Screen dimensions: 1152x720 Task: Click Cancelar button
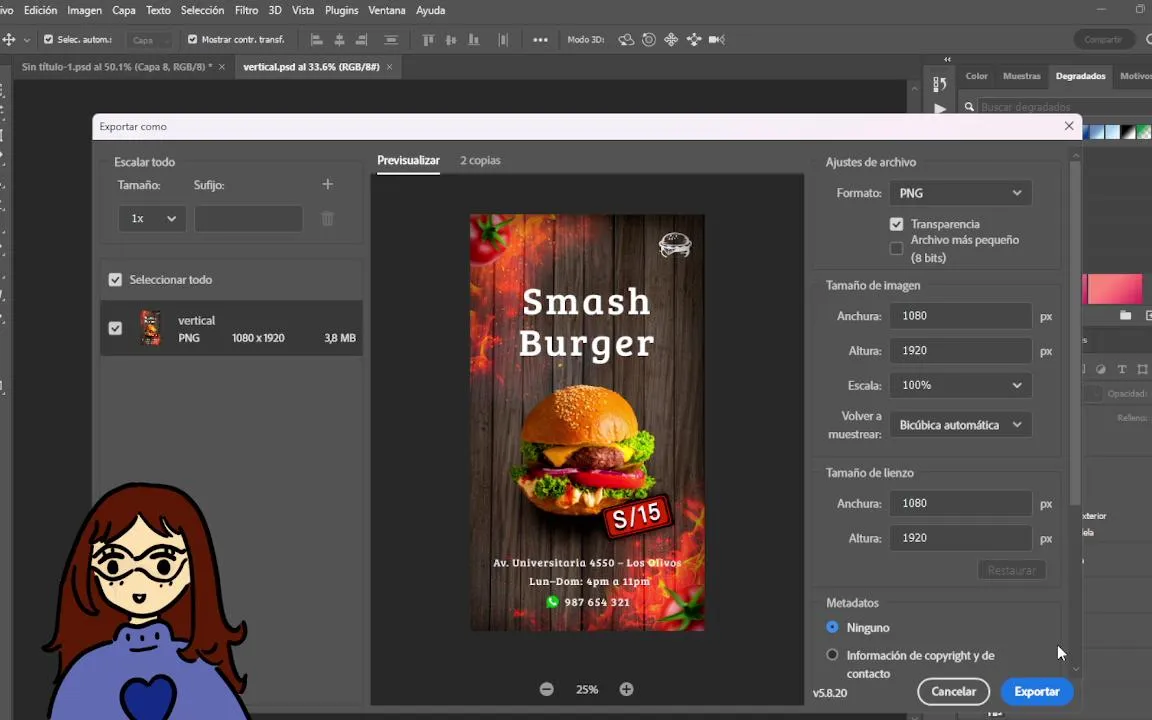(954, 691)
